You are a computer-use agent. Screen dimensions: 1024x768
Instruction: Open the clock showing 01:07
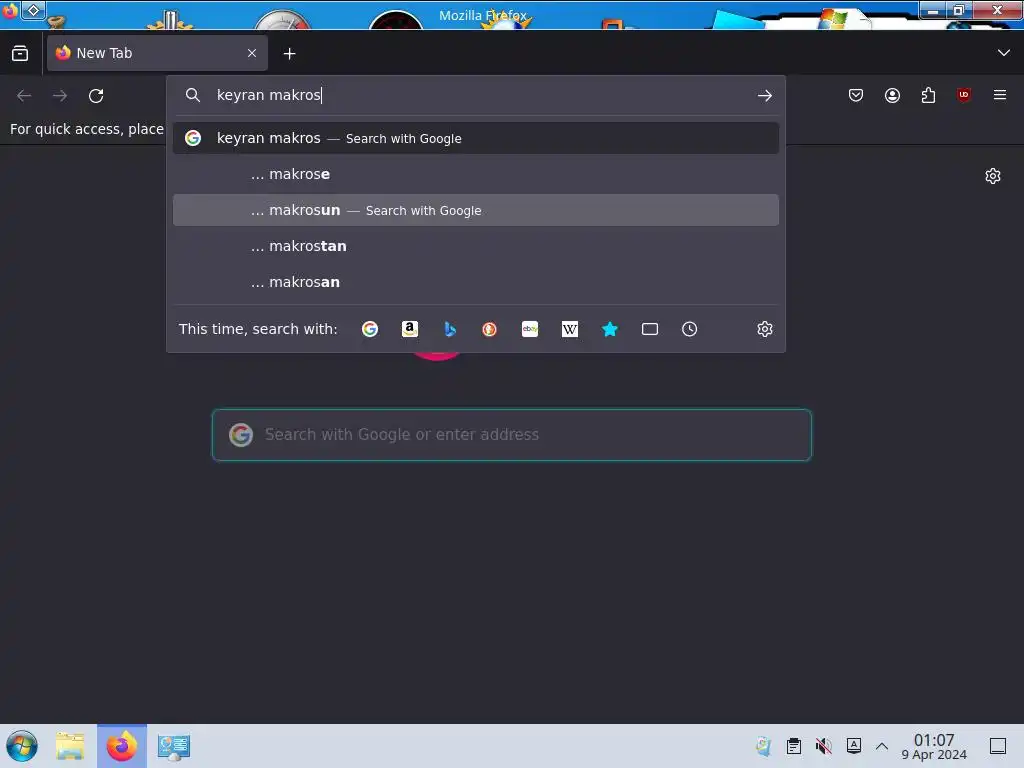coord(934,746)
